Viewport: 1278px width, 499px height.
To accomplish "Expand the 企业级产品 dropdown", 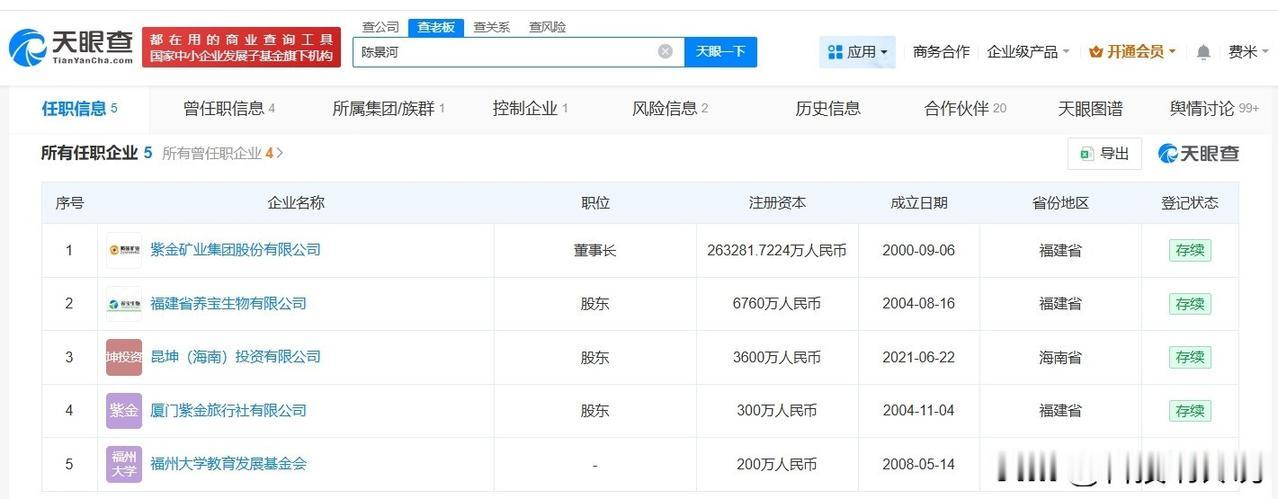I will tap(1028, 52).
